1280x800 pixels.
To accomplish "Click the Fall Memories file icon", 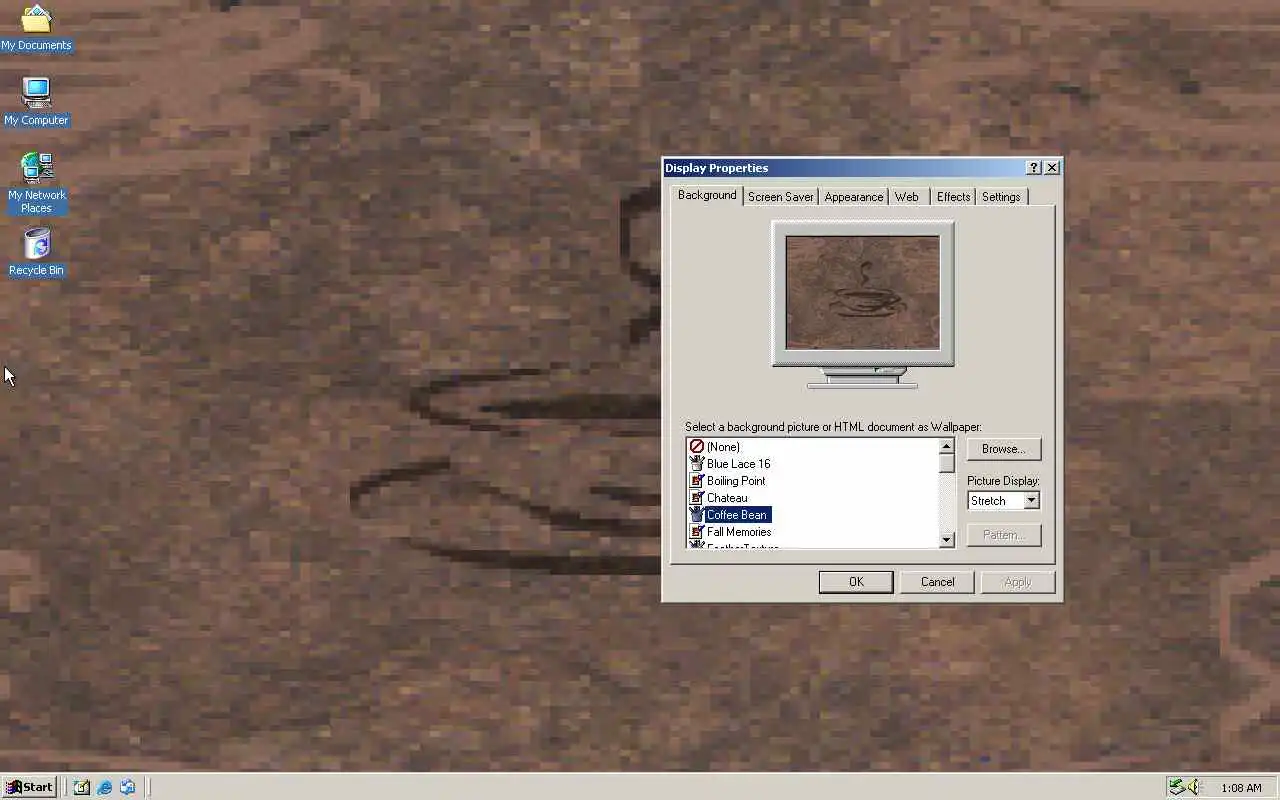I will click(697, 532).
